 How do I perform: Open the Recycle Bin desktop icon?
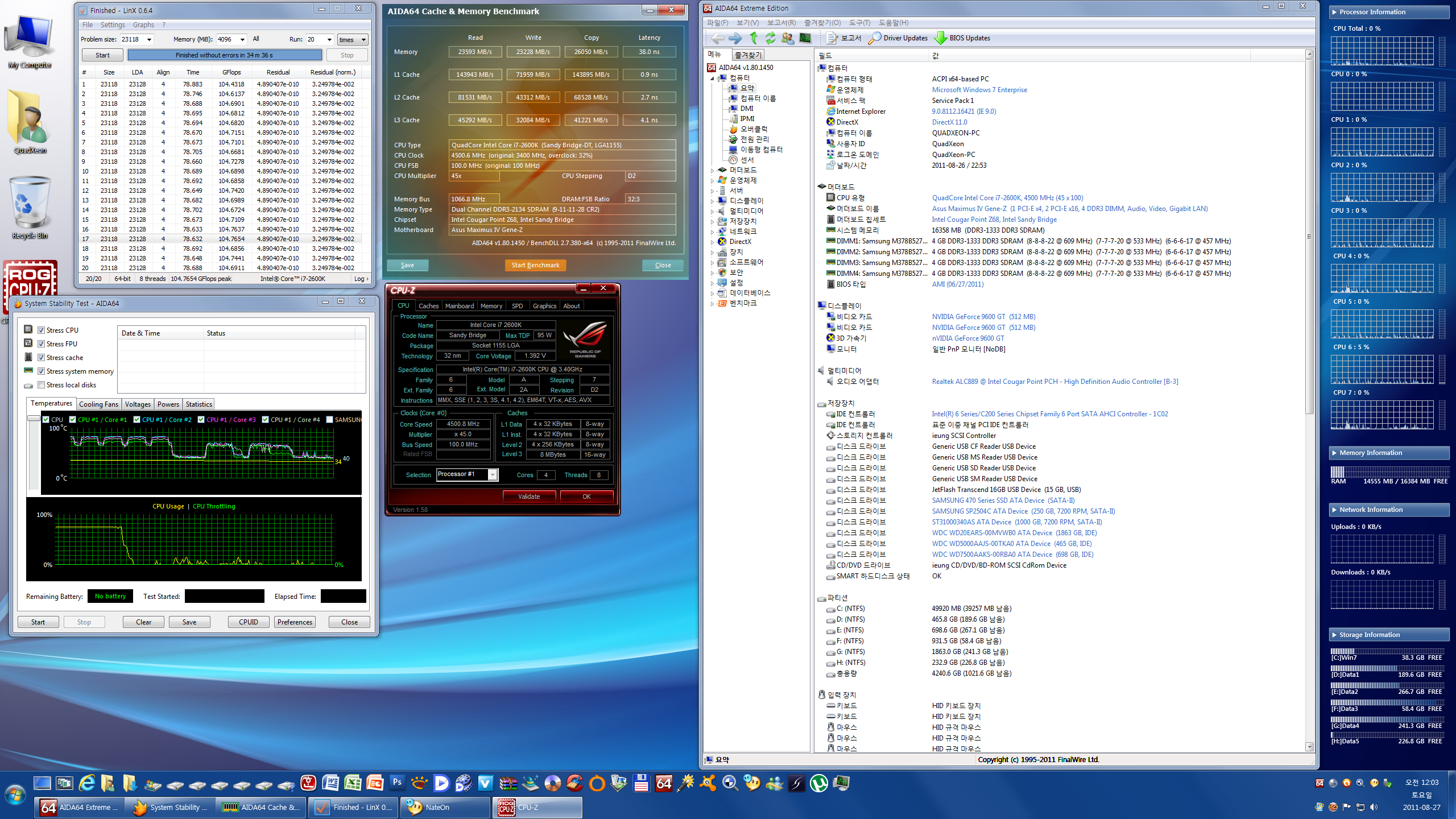[30, 207]
